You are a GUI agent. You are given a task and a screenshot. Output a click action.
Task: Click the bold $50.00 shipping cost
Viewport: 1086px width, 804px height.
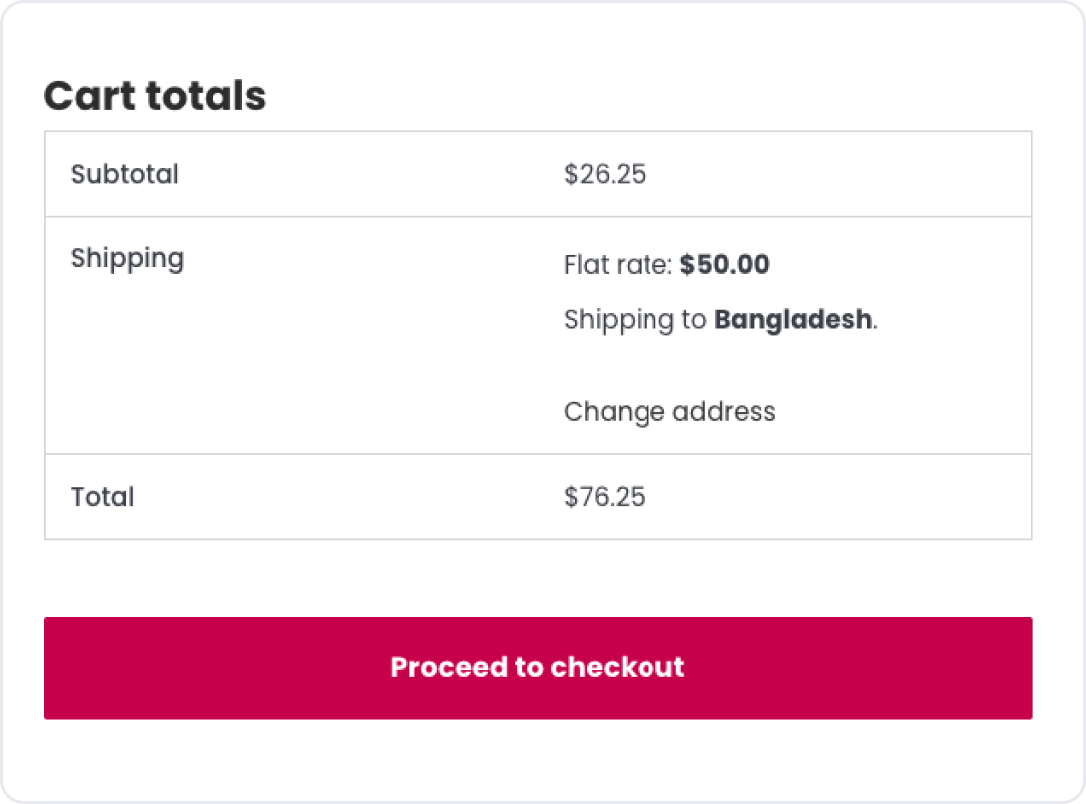click(x=725, y=265)
